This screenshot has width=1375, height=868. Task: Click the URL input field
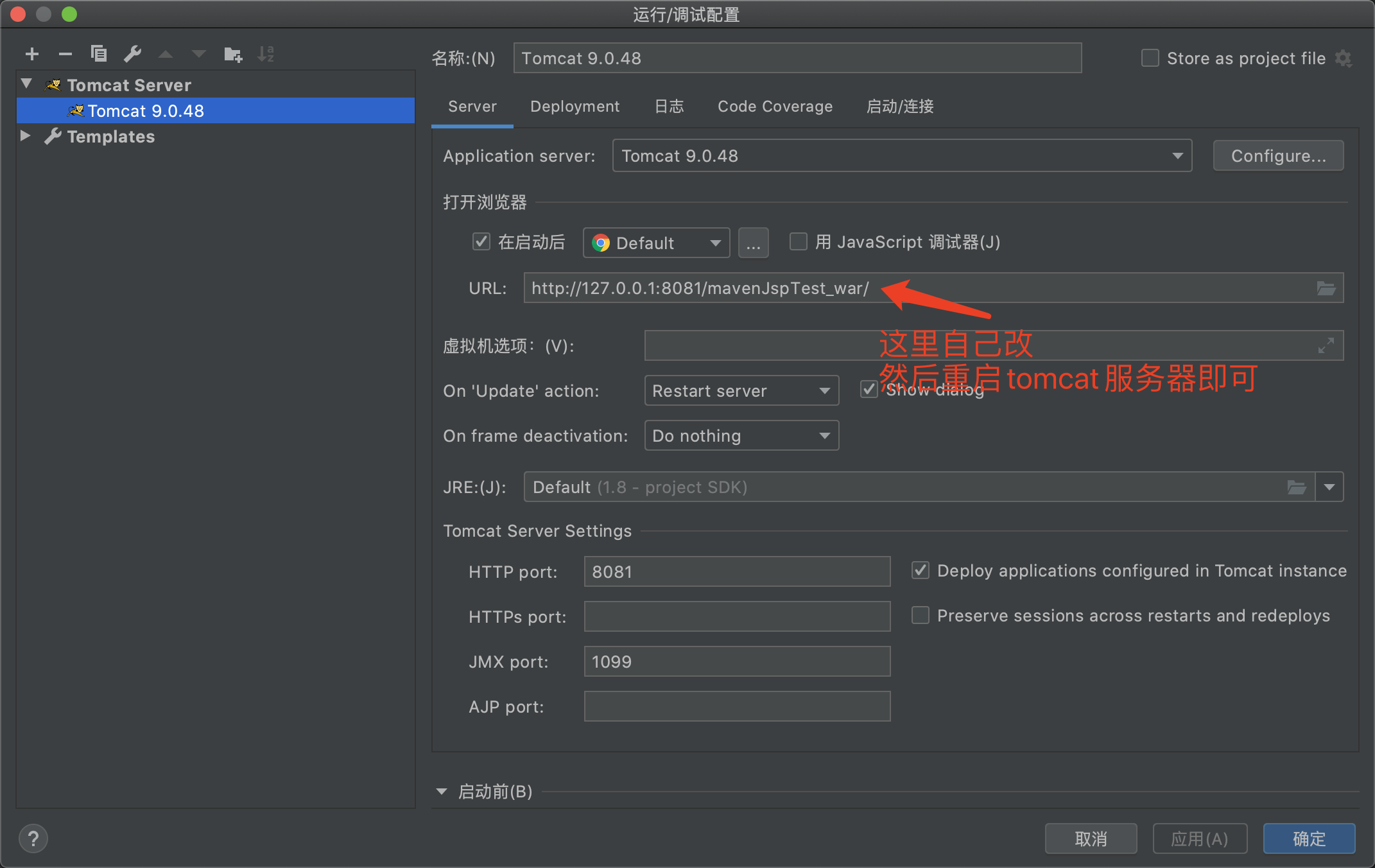[933, 288]
